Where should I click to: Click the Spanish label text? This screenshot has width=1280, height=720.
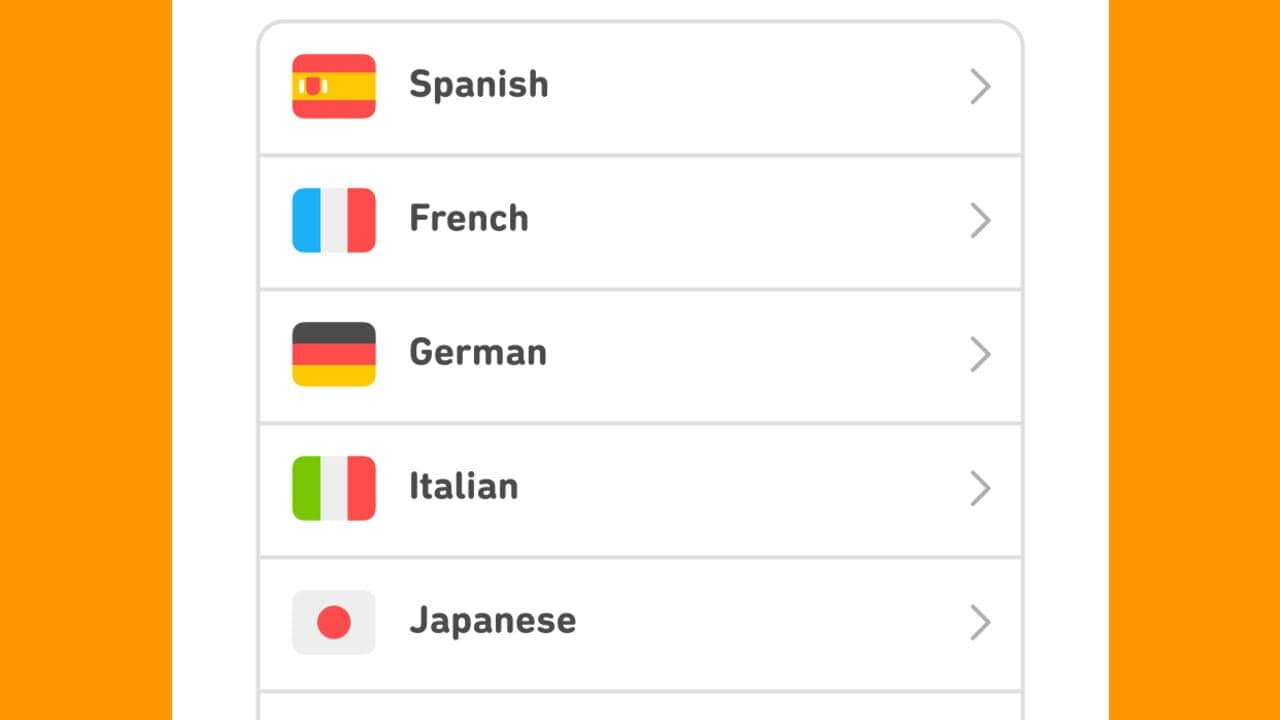[478, 86]
